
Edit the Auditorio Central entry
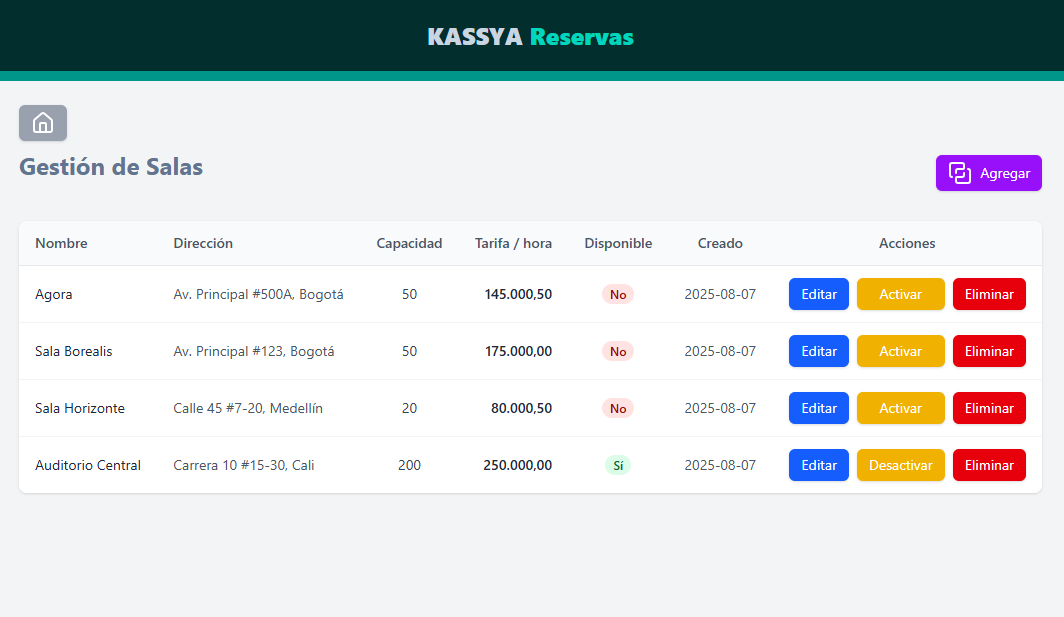pos(818,465)
